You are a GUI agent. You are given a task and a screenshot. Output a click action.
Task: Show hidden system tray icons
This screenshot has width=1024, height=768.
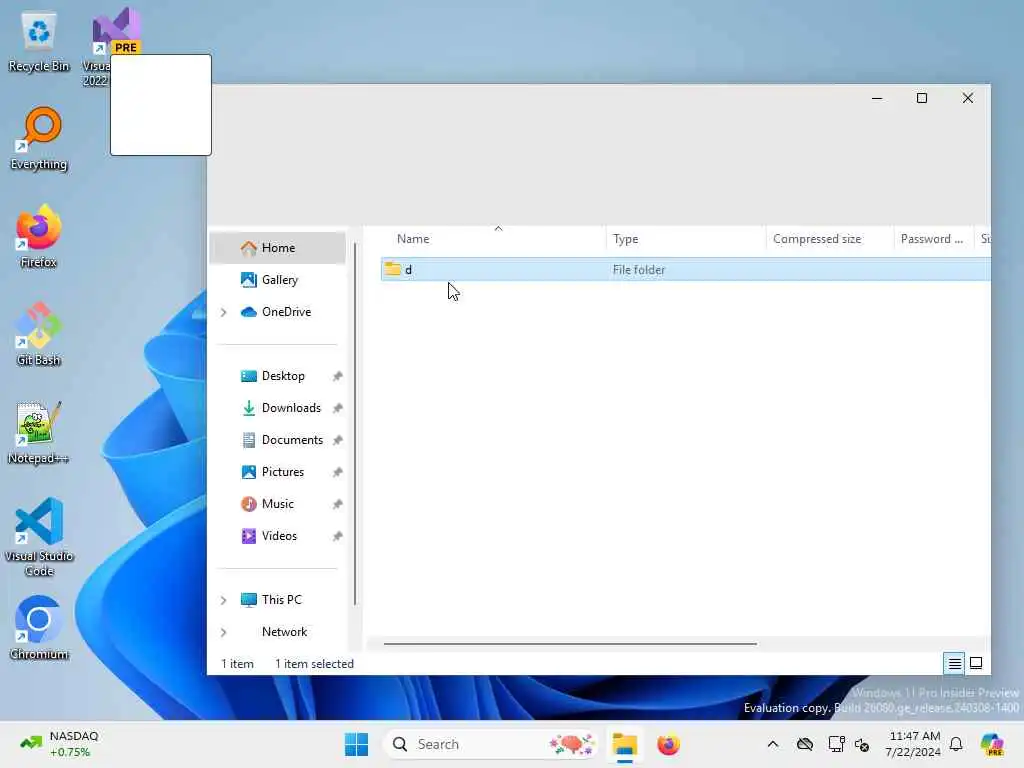(x=773, y=744)
